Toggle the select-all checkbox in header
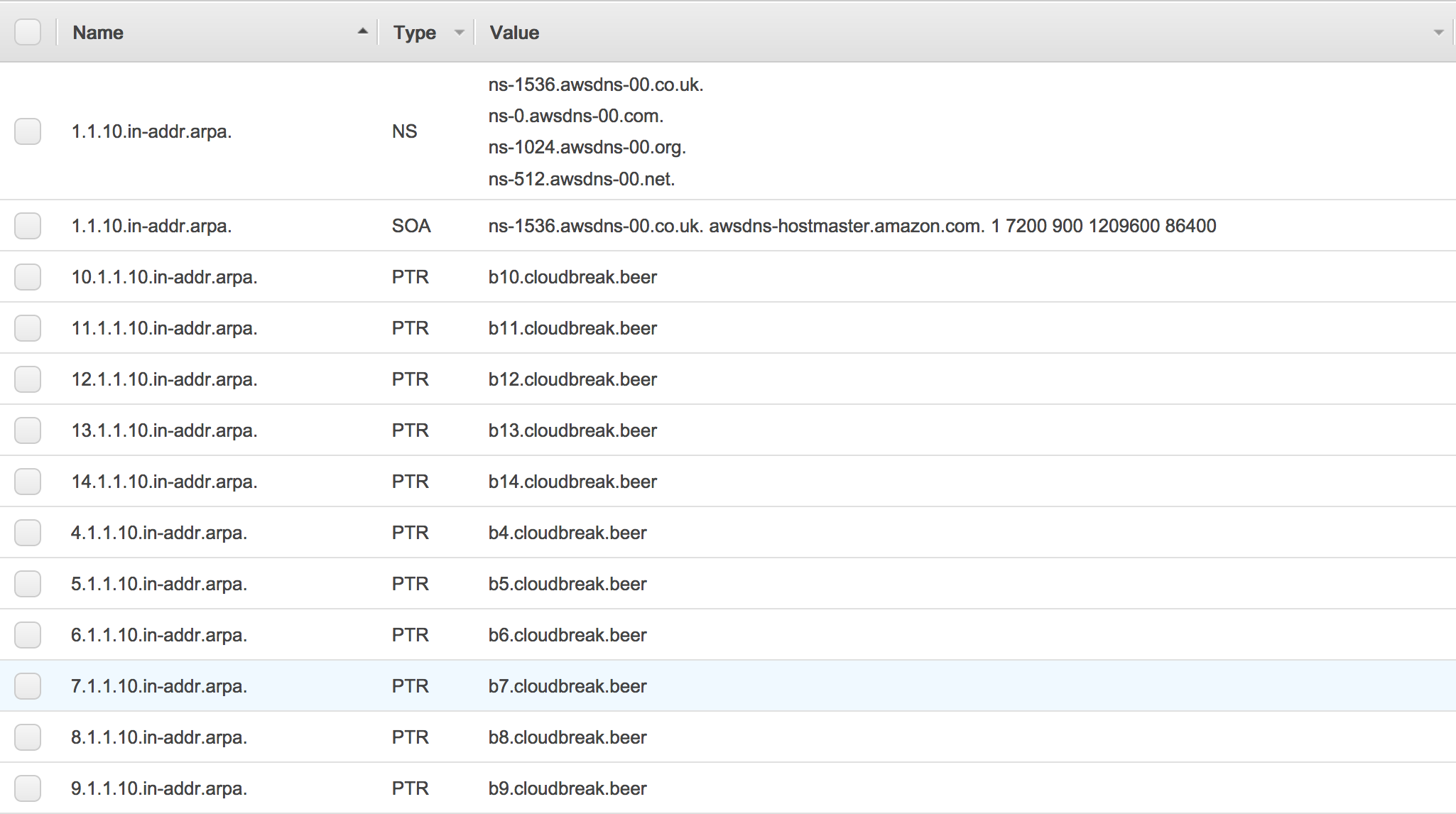The image size is (1456, 814). click(x=28, y=32)
